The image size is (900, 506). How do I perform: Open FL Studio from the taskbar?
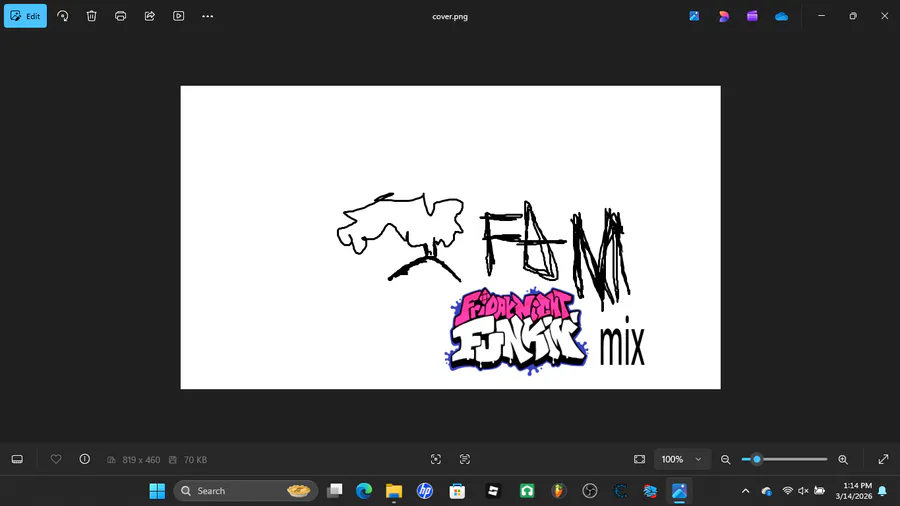558,491
